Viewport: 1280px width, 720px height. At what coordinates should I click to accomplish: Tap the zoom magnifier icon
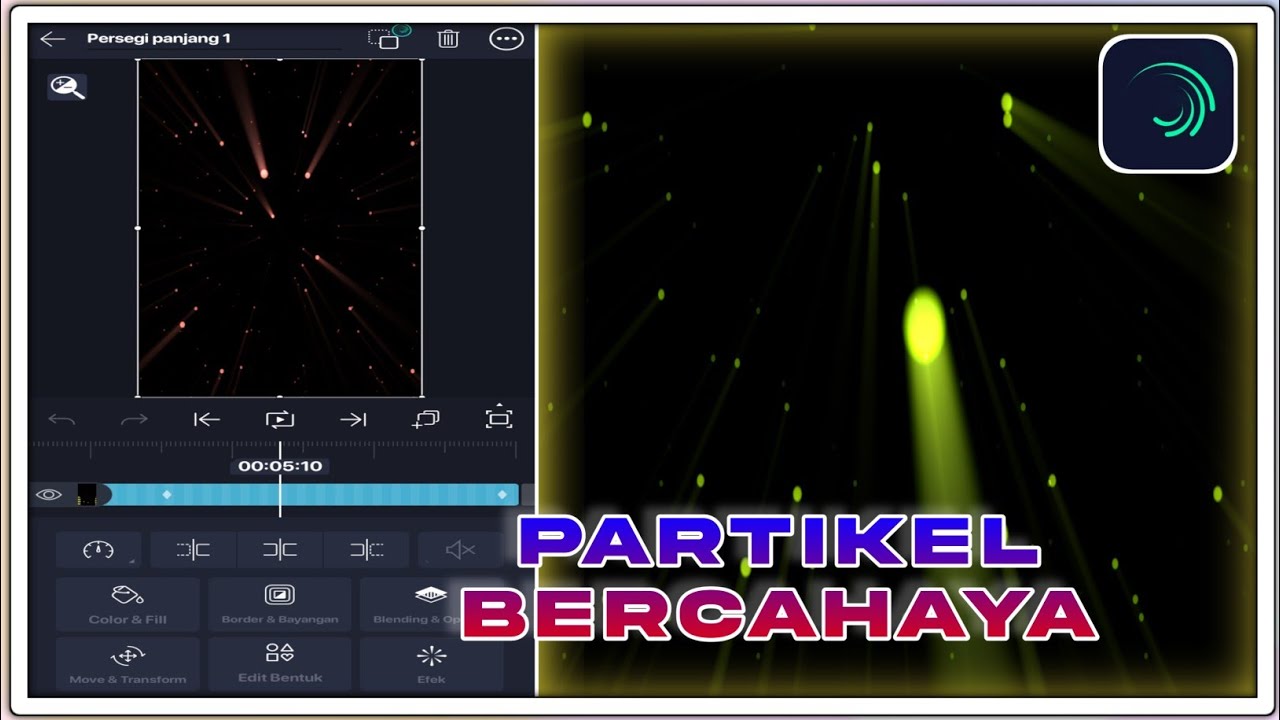68,87
